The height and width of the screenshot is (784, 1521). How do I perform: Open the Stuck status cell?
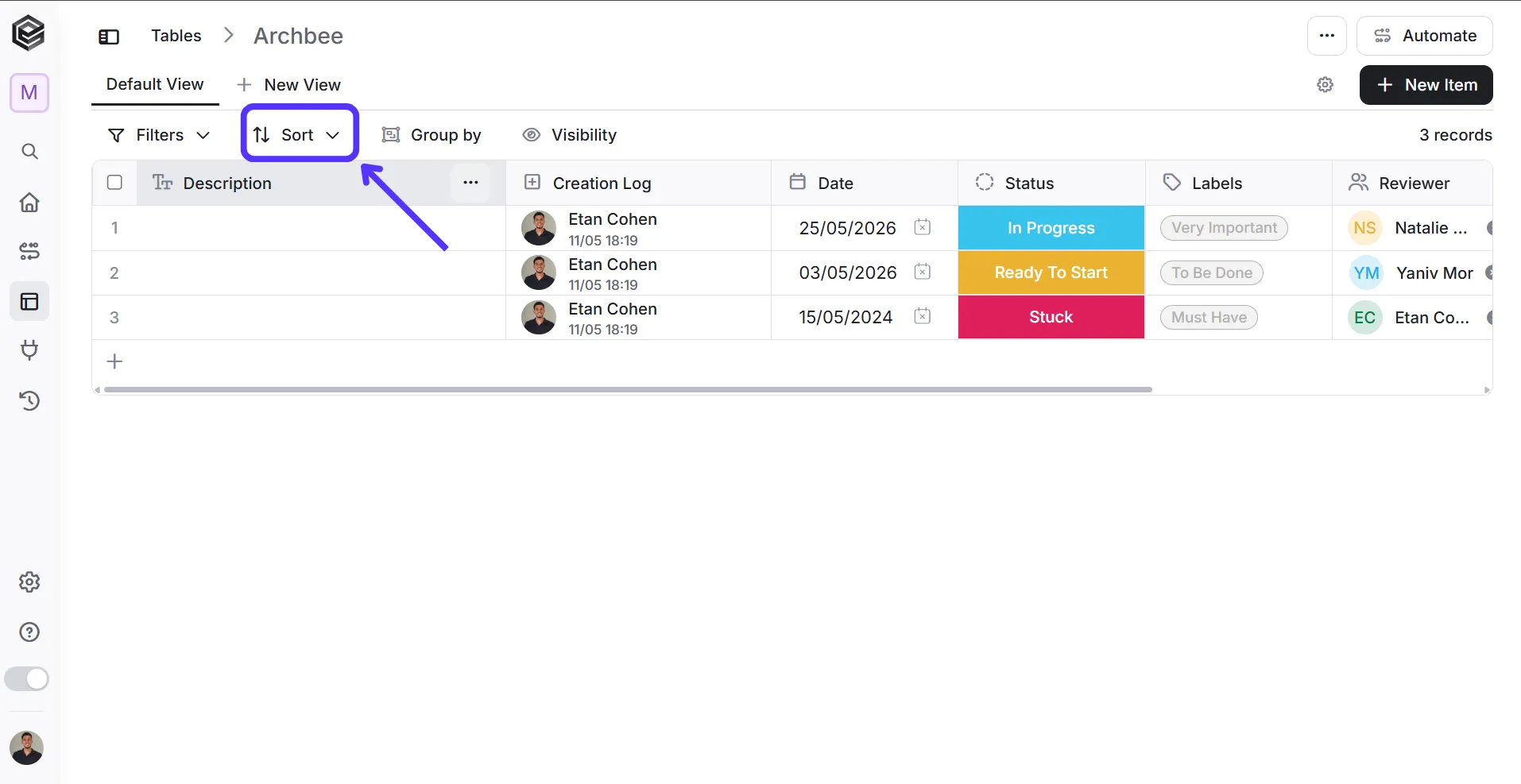(1051, 317)
